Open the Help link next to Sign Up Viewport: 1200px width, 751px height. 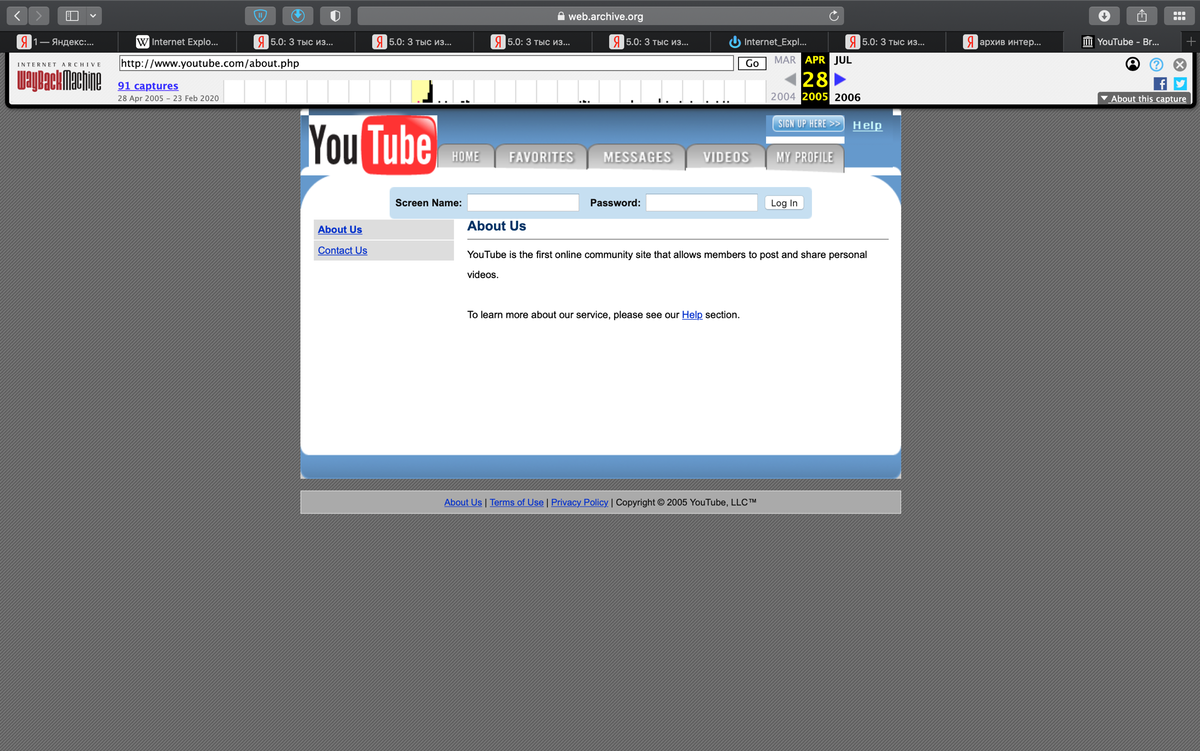pos(867,125)
